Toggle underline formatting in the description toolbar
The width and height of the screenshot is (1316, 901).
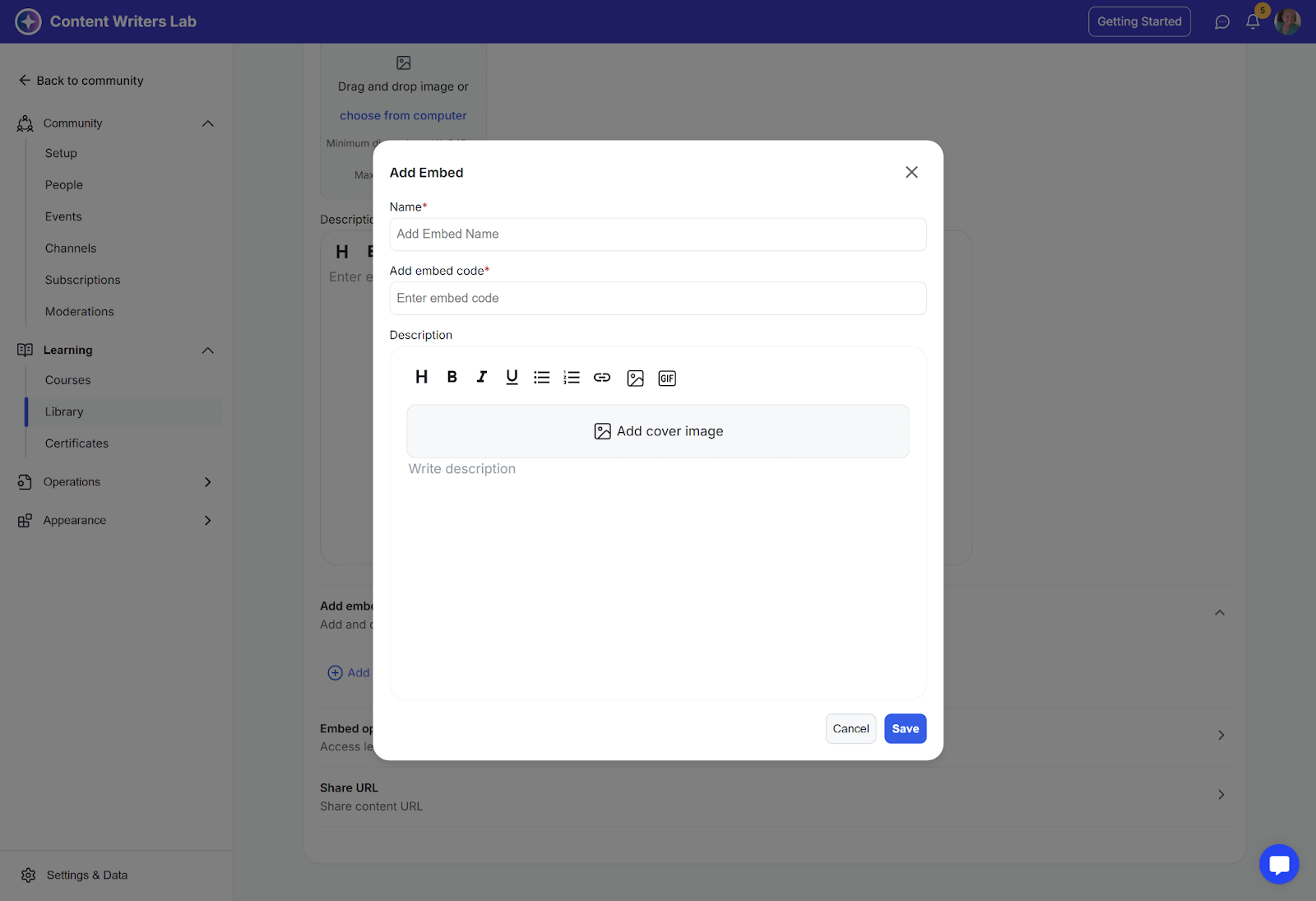tap(512, 377)
